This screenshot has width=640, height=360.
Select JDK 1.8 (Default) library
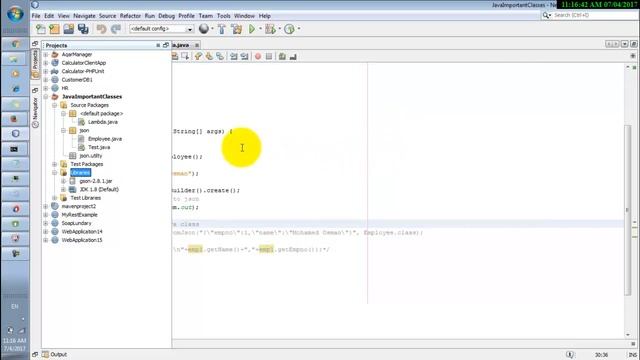(99, 189)
